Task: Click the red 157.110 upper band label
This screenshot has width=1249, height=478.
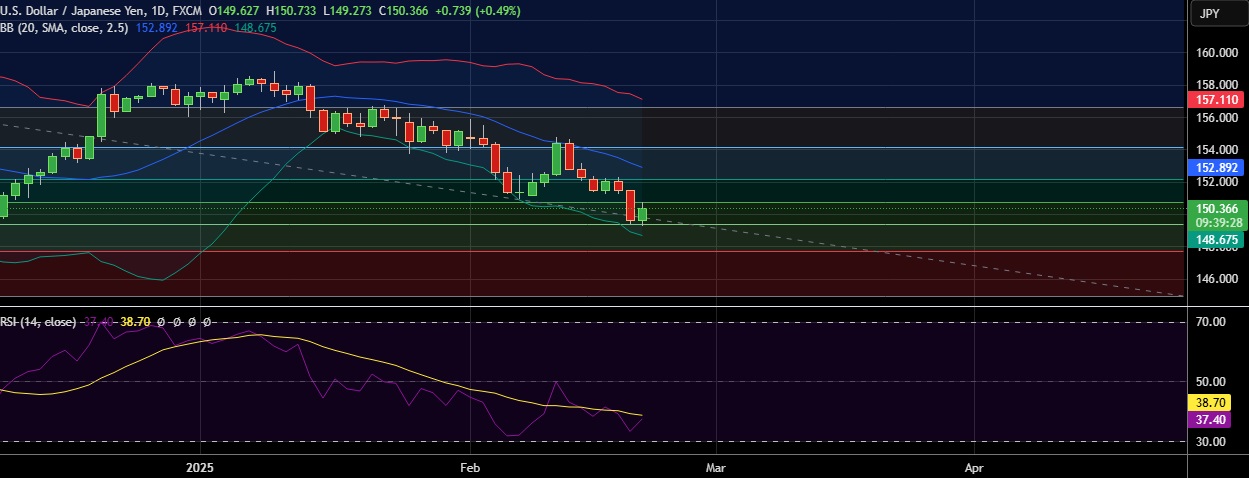Action: [x=1214, y=100]
